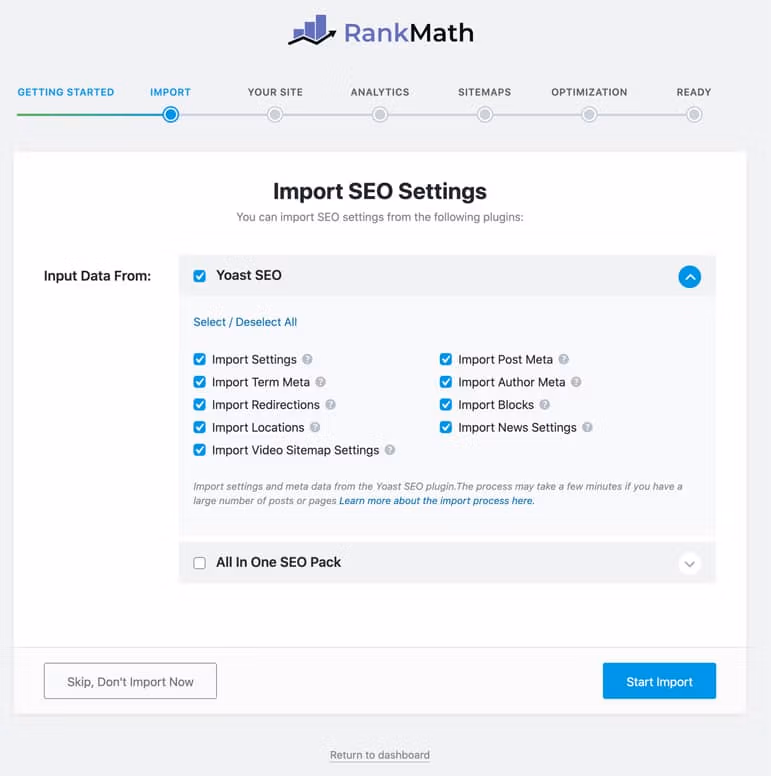Open help tooltip for Import Settings

point(307,359)
